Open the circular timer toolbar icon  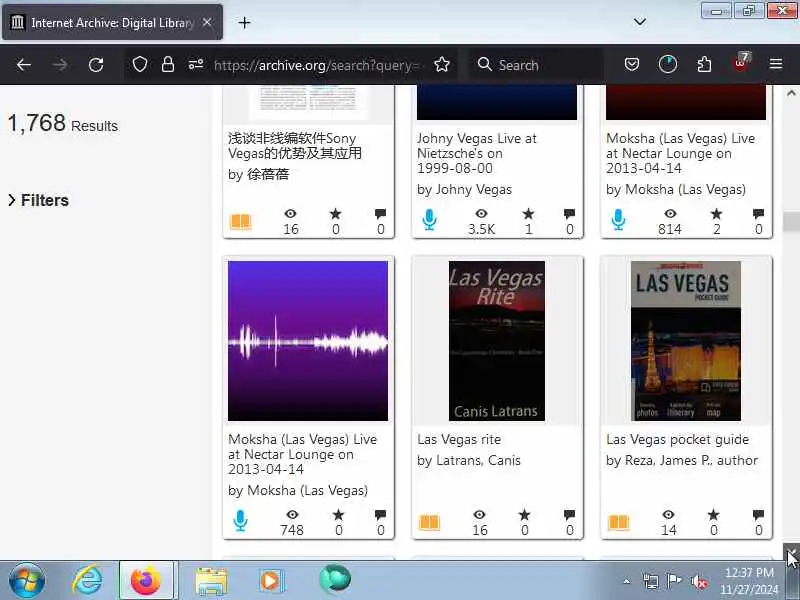pos(668,64)
